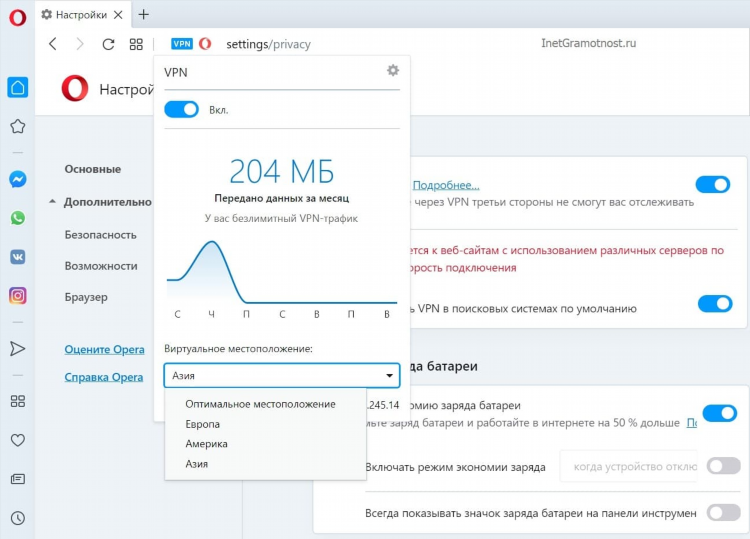
Task: Open virtual location dropdown showing Азия
Action: (282, 375)
